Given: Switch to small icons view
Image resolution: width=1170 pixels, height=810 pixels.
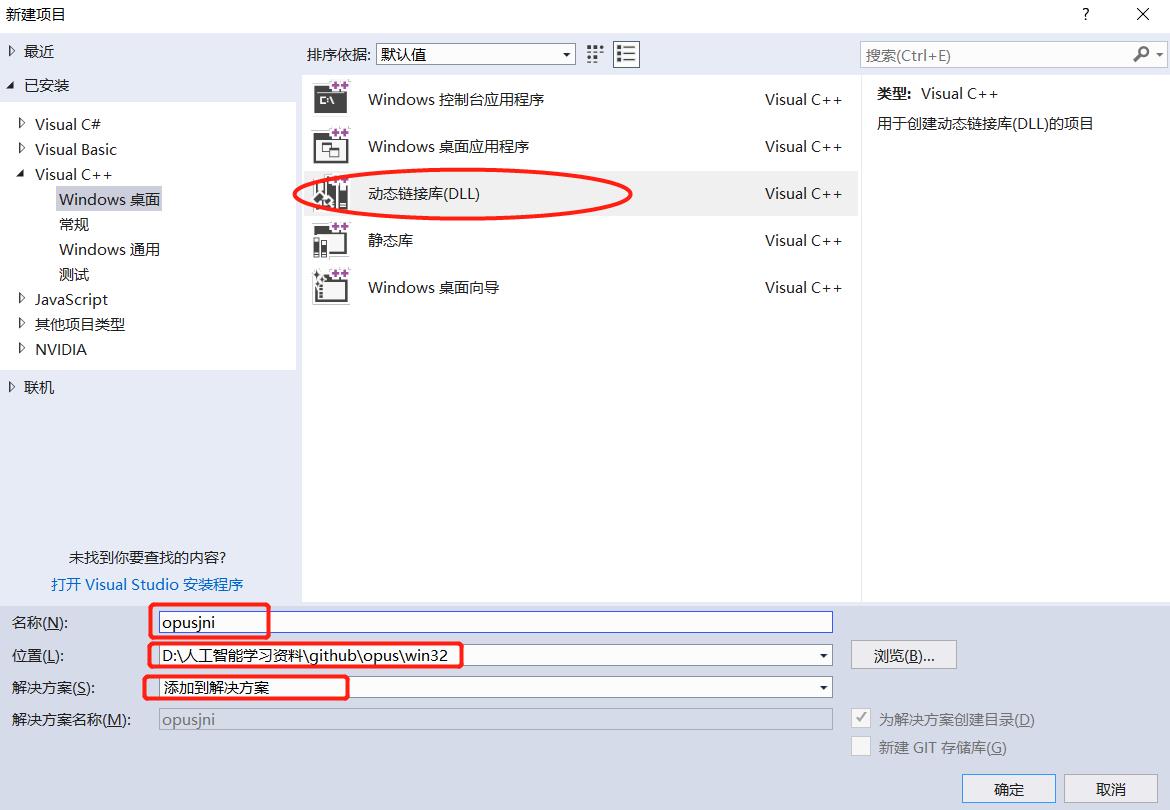Looking at the screenshot, I should tap(595, 54).
